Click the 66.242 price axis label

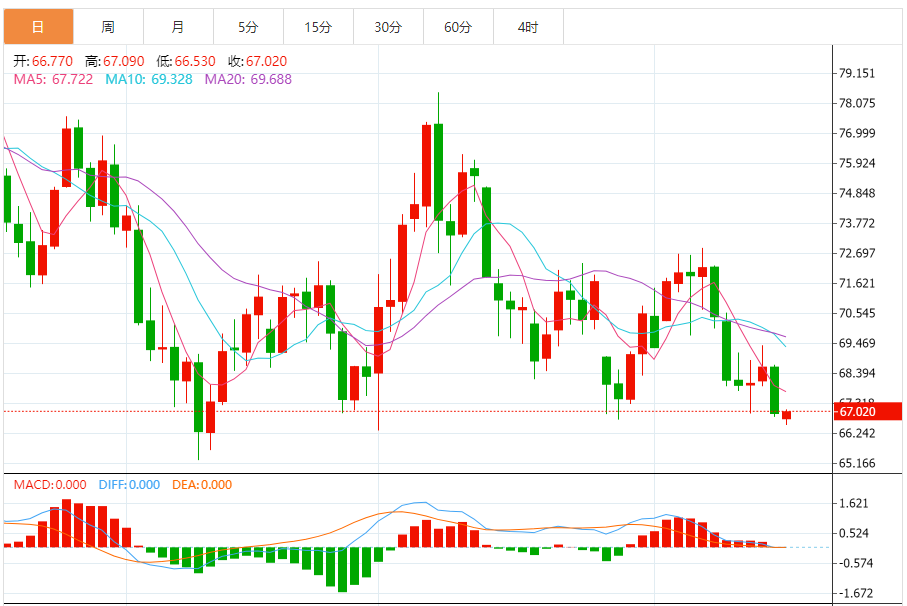click(857, 434)
